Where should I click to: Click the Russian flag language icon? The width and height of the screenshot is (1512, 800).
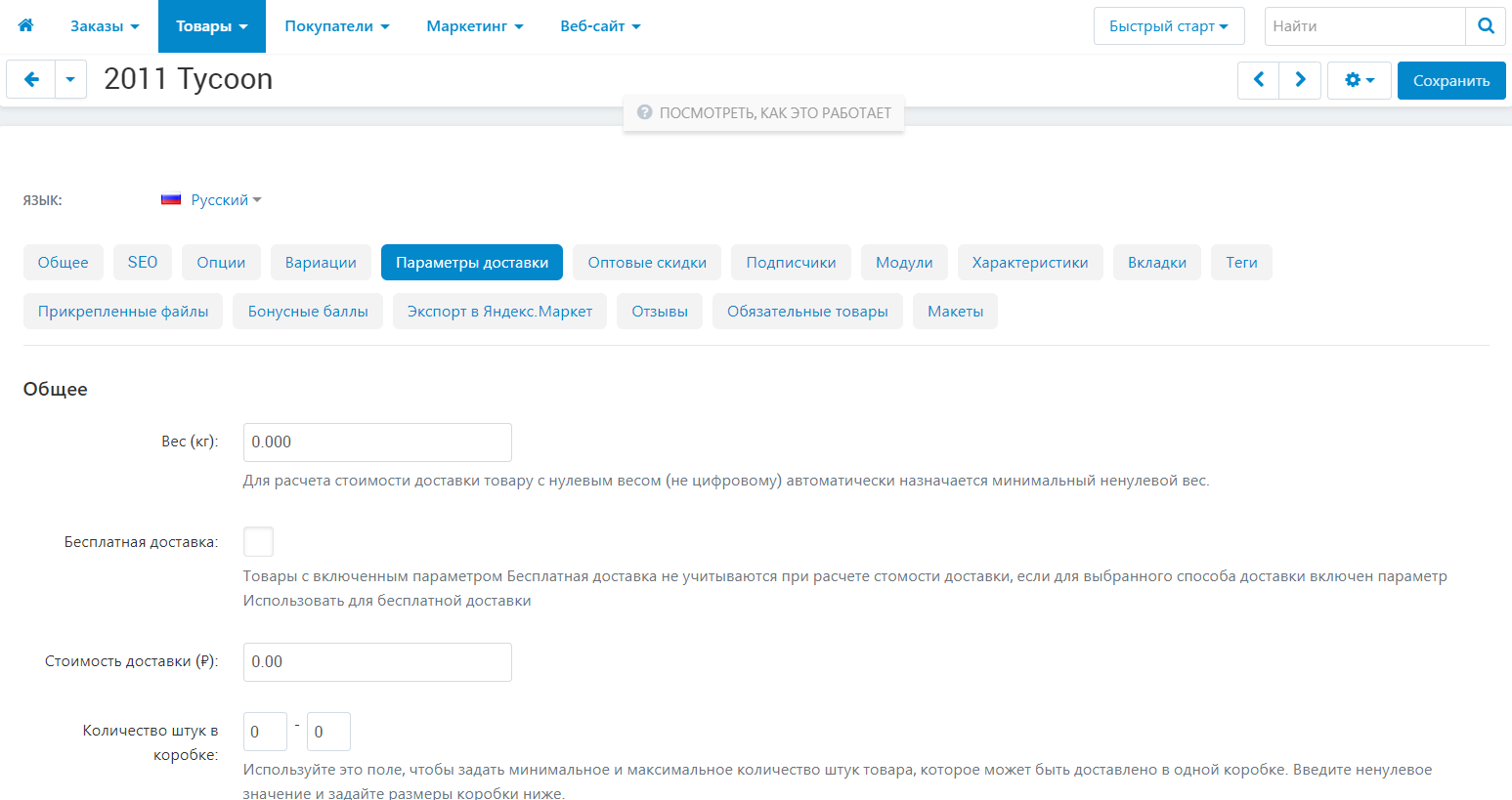coord(171,199)
